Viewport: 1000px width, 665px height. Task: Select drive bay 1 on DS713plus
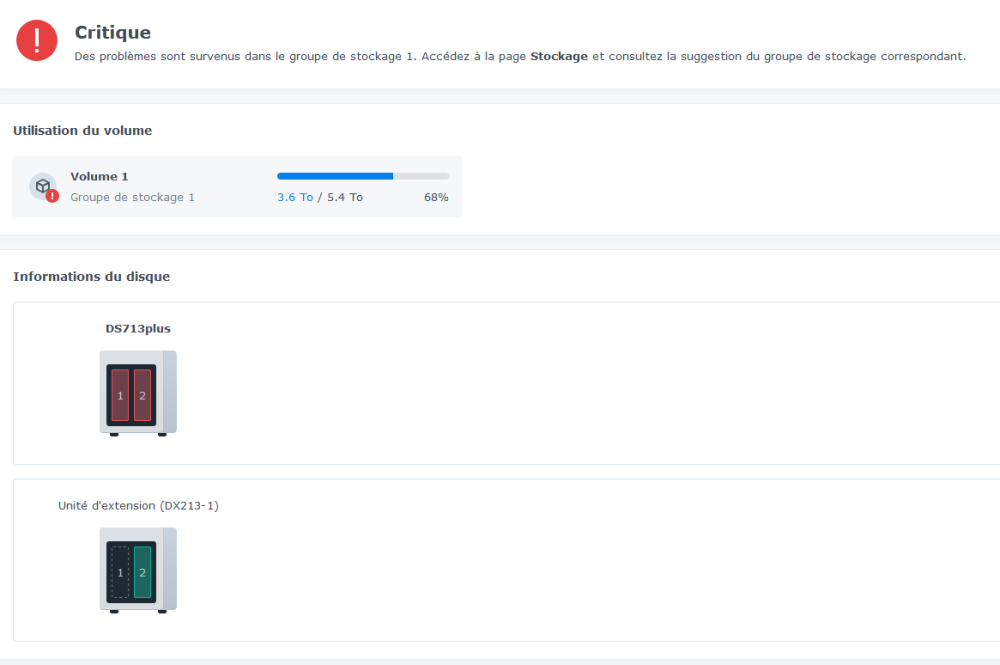[120, 395]
